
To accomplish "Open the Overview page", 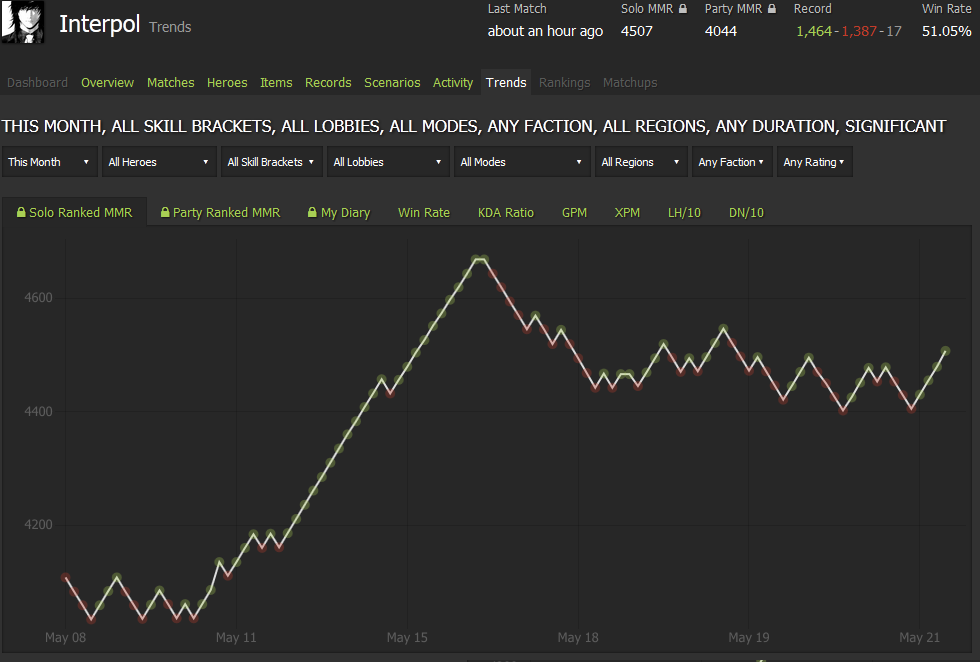I will 108,83.
